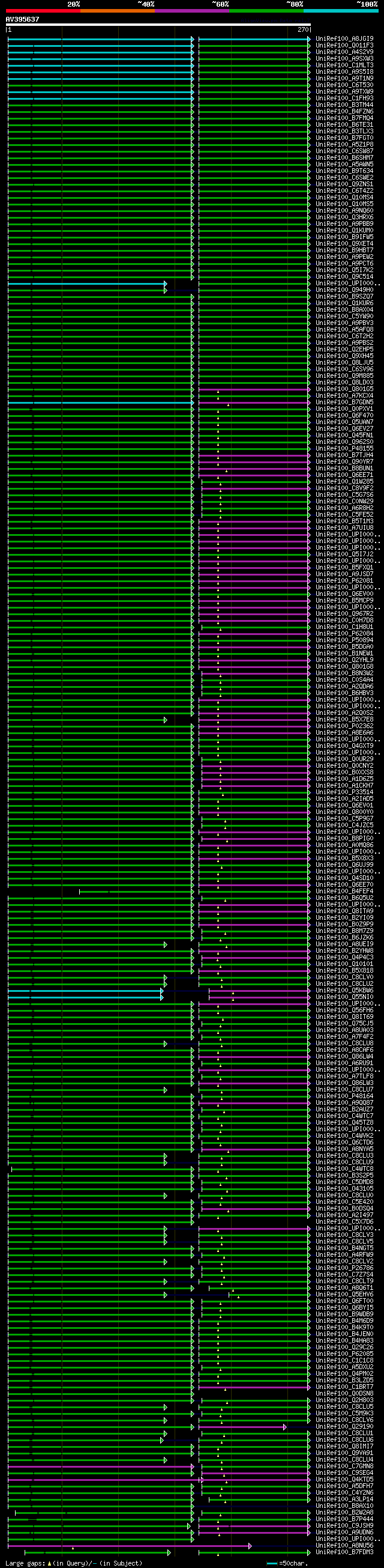Select label UniRef100_P48155
The height and width of the screenshot is (1568, 384).
(x=344, y=449)
